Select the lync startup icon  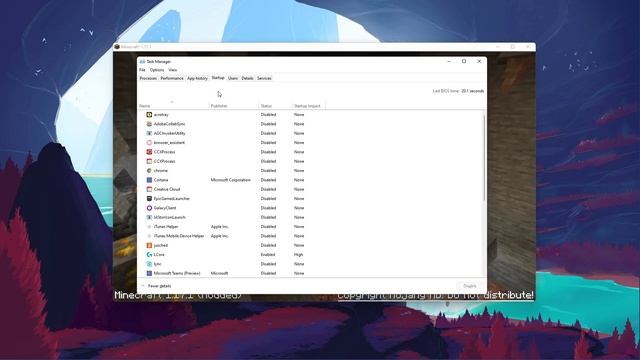point(149,264)
